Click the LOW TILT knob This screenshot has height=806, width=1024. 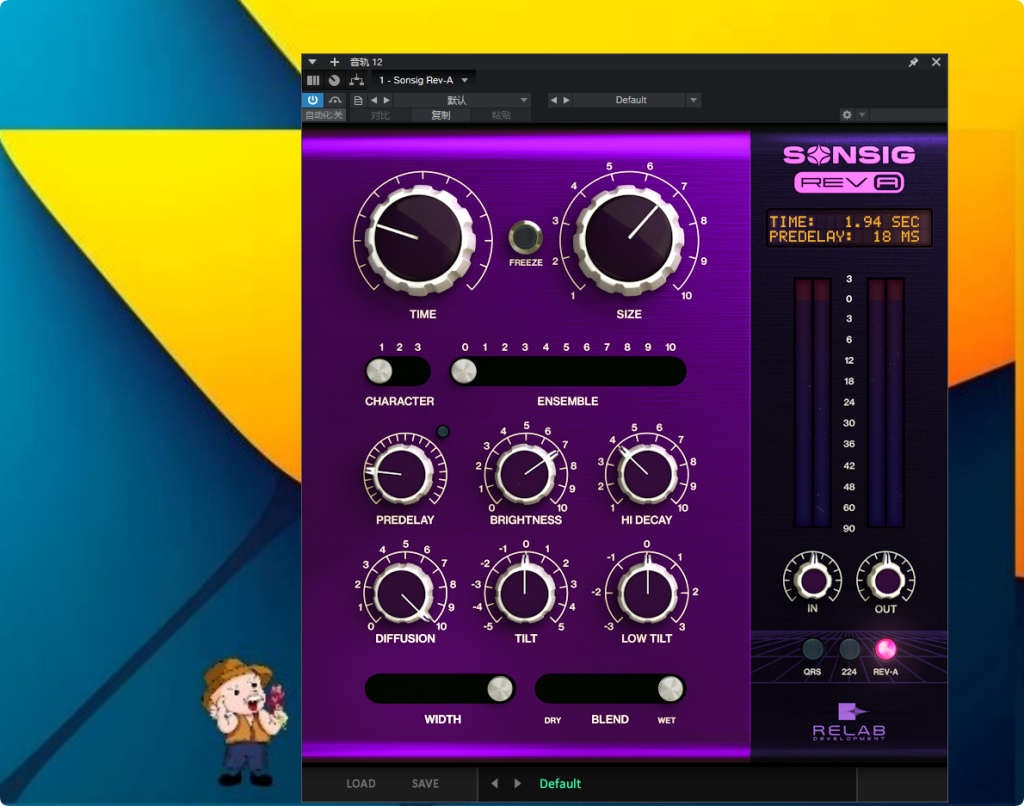click(647, 593)
